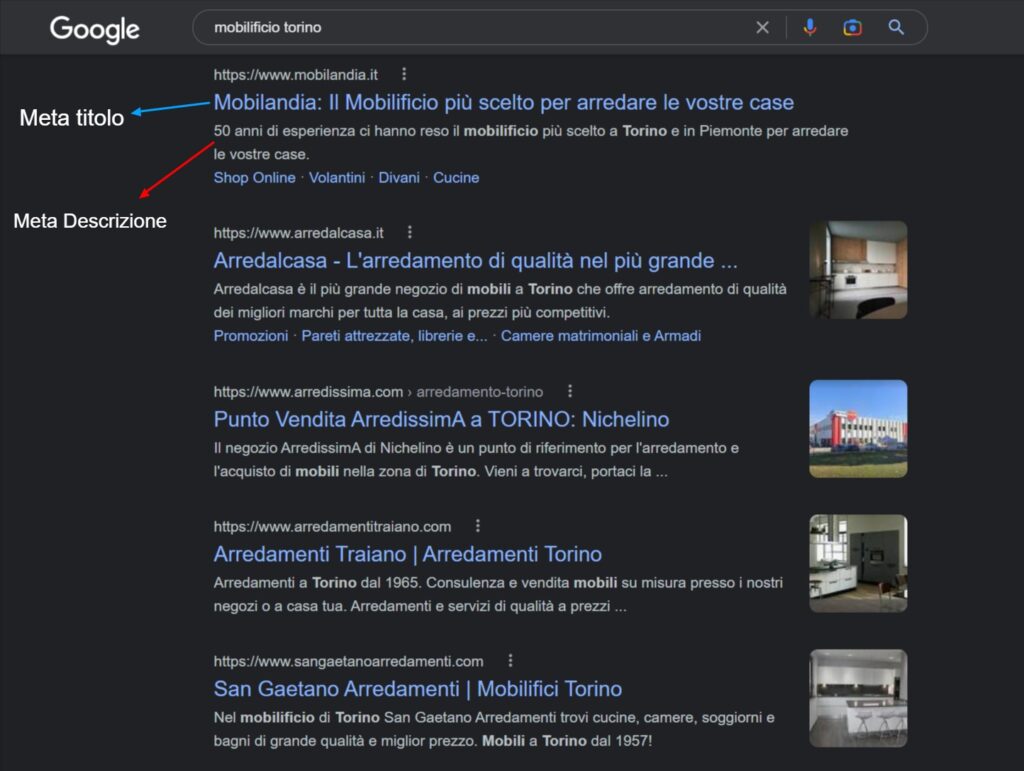Follow the Camere matrimoniali e Armadi sitelink
The width and height of the screenshot is (1024, 771).
click(x=601, y=336)
